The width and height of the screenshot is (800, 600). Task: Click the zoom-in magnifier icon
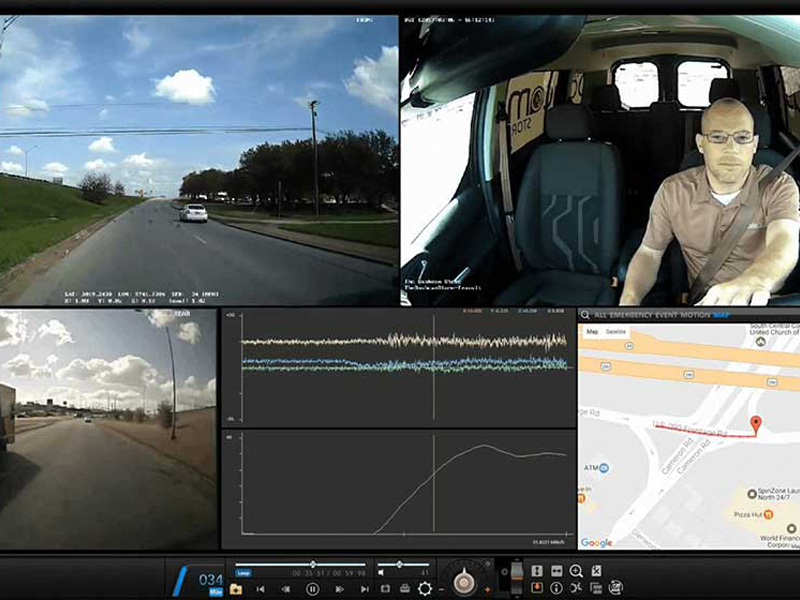pyautogui.click(x=576, y=571)
